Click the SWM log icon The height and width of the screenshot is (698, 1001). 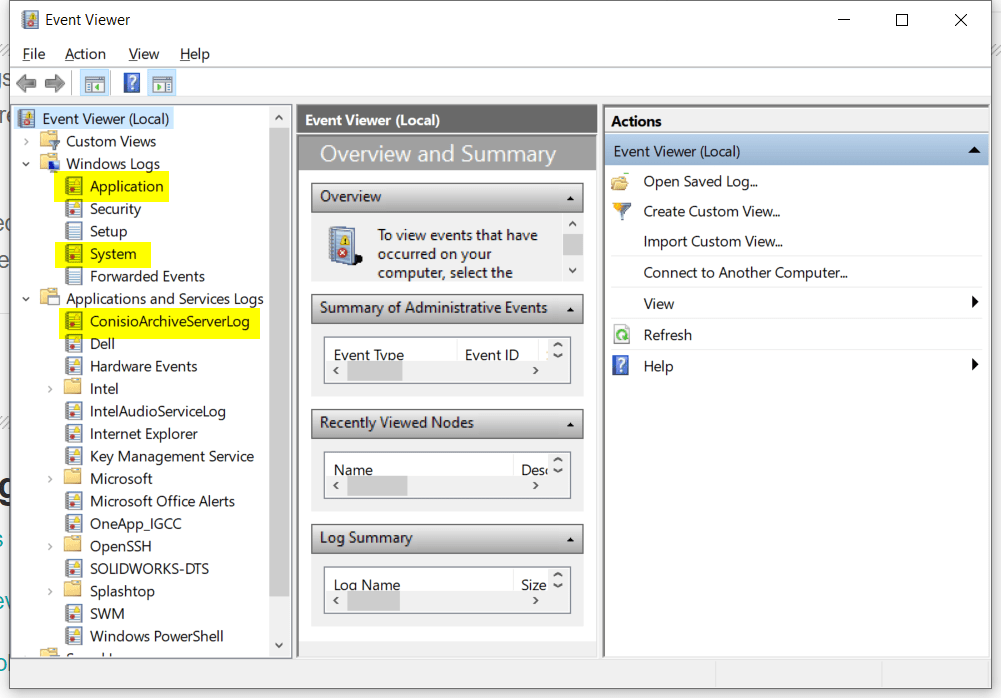pos(74,614)
